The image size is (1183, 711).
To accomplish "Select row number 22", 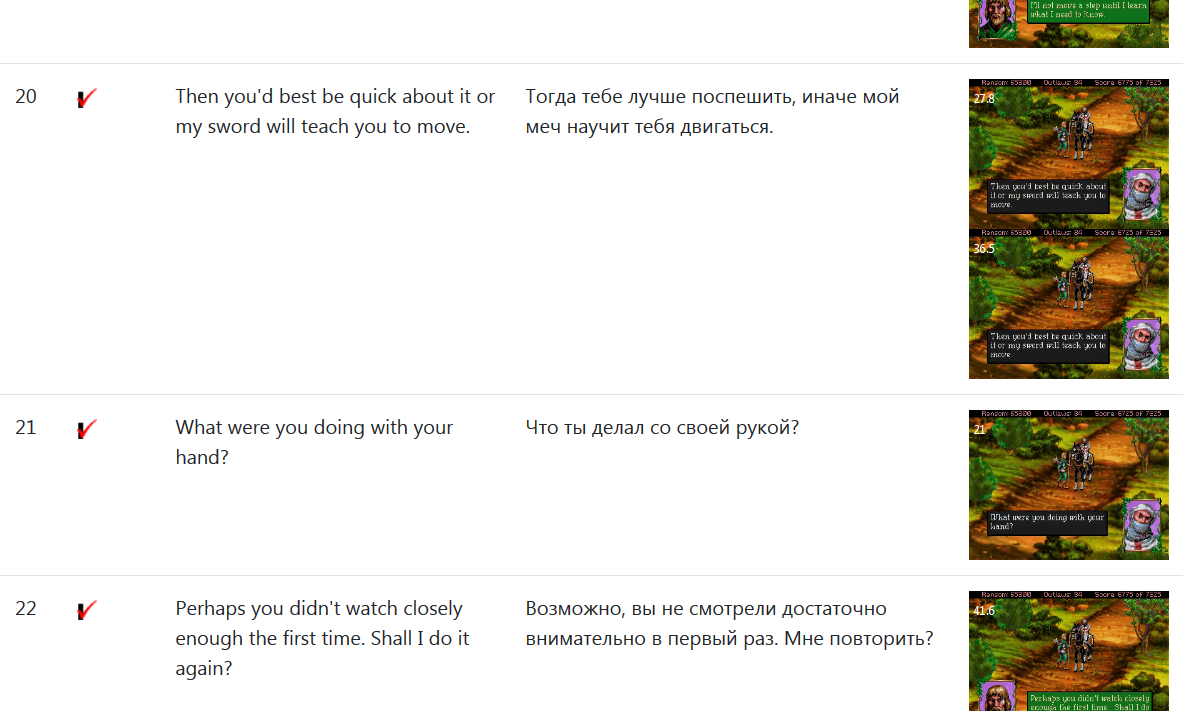I will coord(26,609).
